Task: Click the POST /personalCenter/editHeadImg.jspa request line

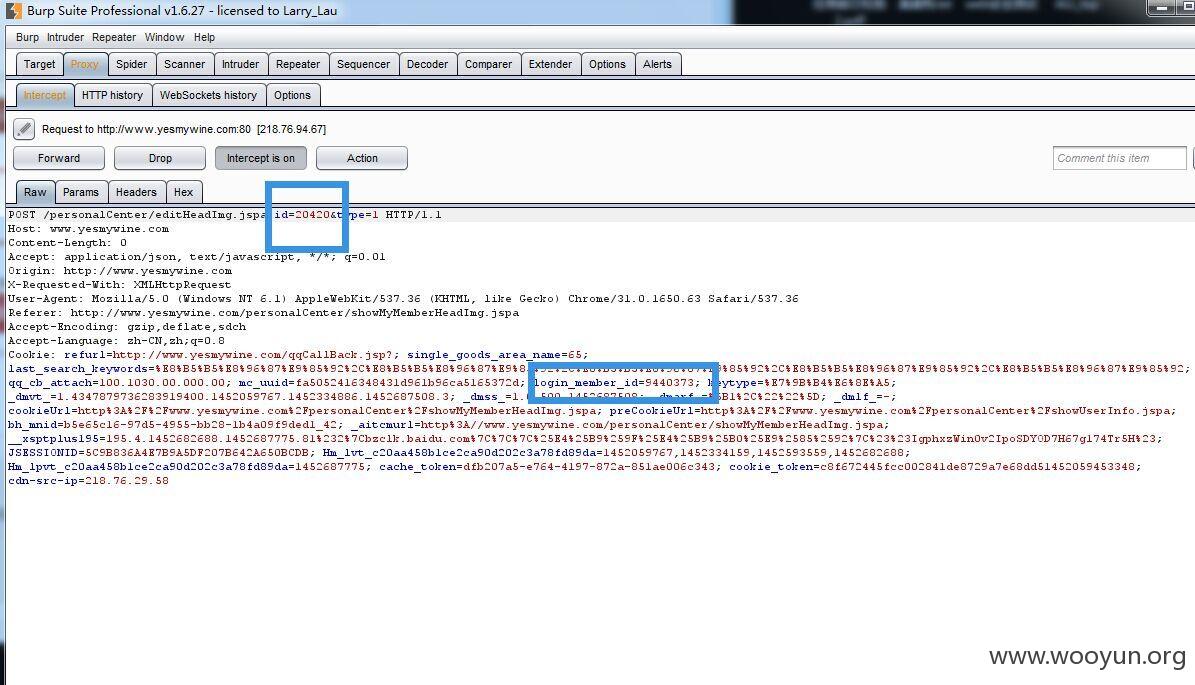Action: pyautogui.click(x=225, y=215)
